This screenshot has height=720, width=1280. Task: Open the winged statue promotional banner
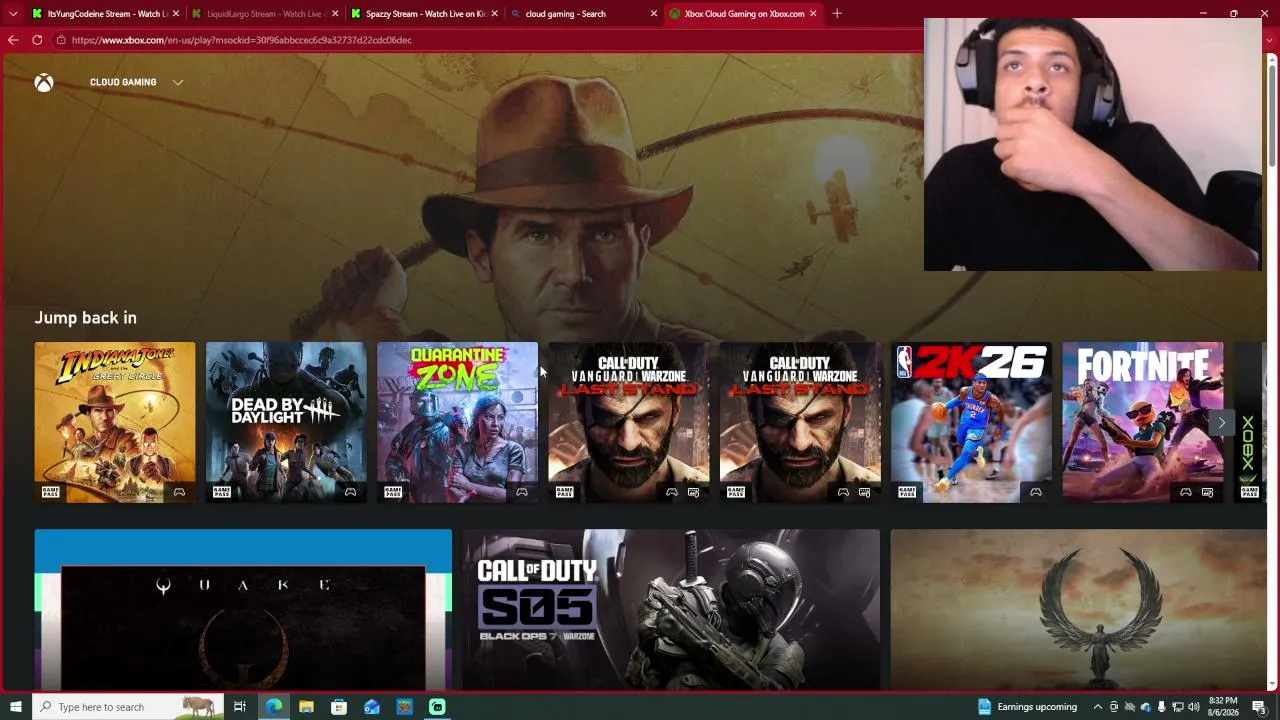[x=1078, y=610]
